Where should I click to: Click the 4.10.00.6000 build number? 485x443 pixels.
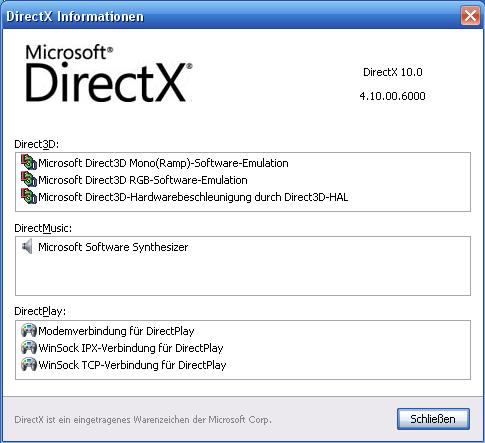click(x=393, y=96)
